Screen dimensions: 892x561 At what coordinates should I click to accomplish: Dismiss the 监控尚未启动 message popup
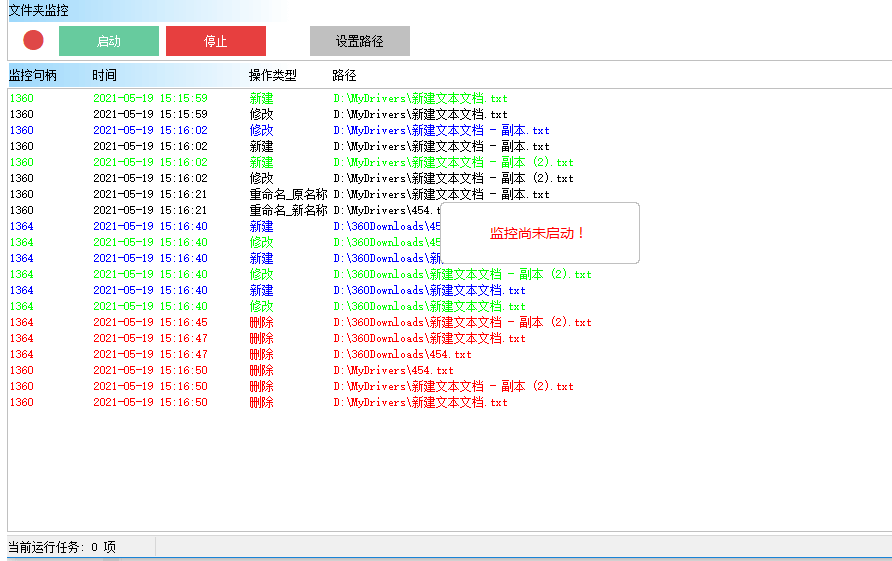538,233
